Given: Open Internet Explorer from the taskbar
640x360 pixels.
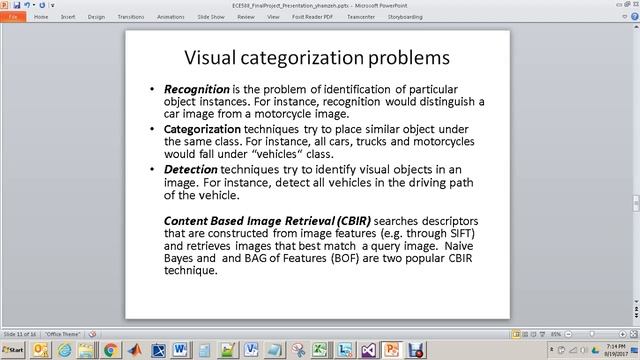Looking at the screenshot, I should [x=64, y=350].
